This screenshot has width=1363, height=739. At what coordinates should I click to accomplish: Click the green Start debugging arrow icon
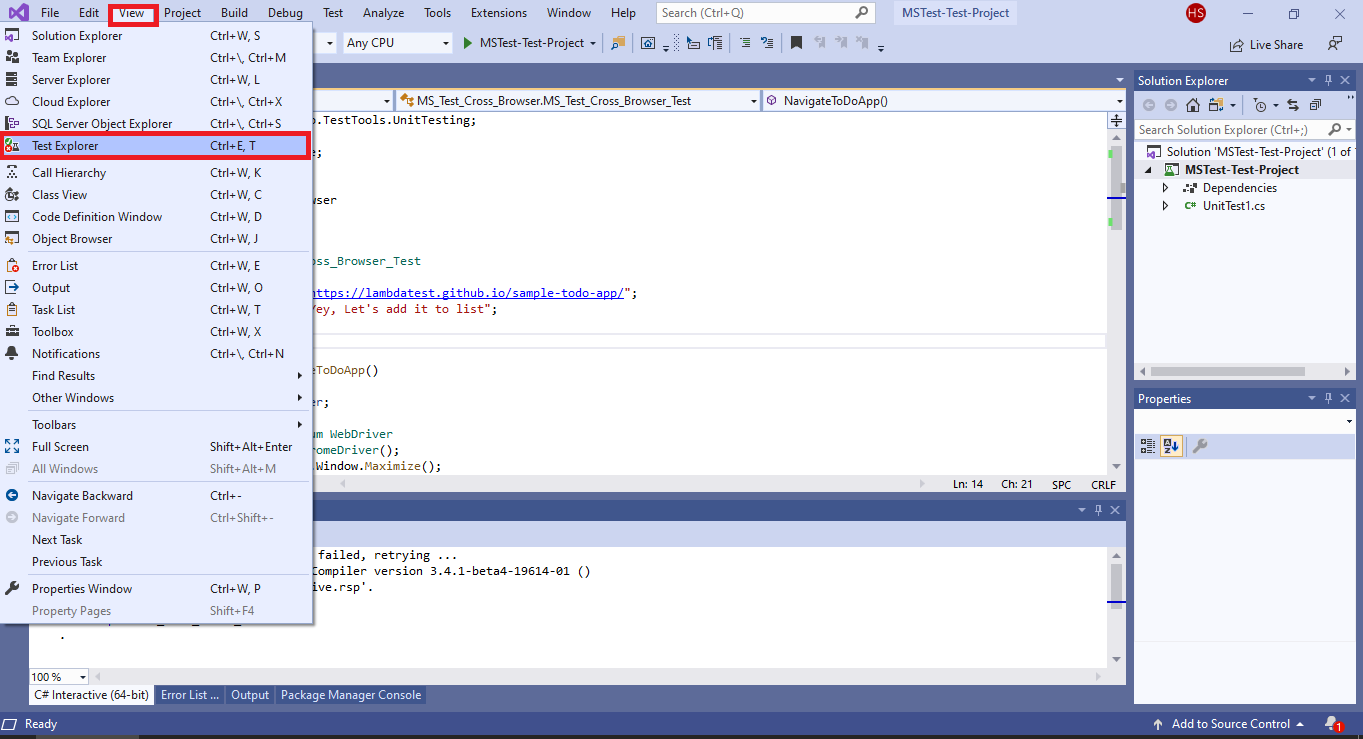tap(467, 43)
